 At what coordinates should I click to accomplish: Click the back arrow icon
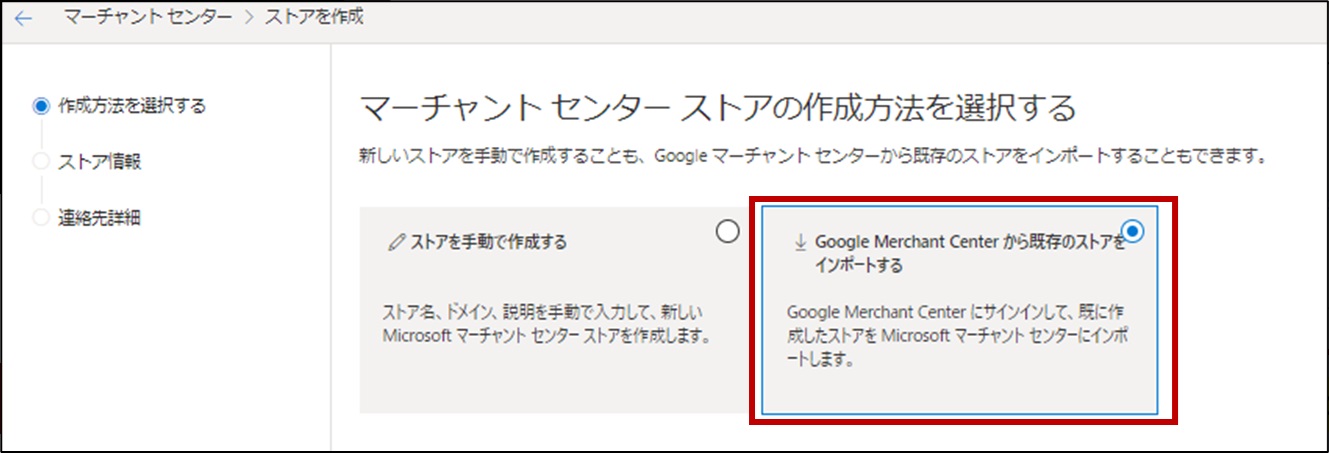pyautogui.click(x=23, y=19)
